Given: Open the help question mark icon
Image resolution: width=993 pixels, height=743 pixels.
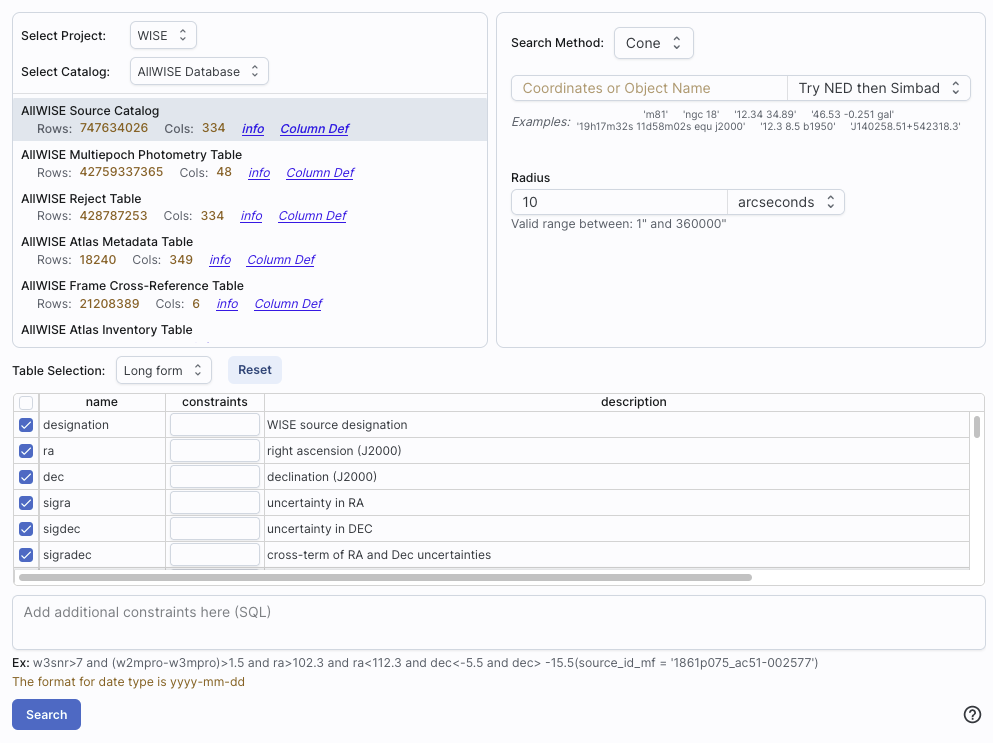Looking at the screenshot, I should (972, 714).
